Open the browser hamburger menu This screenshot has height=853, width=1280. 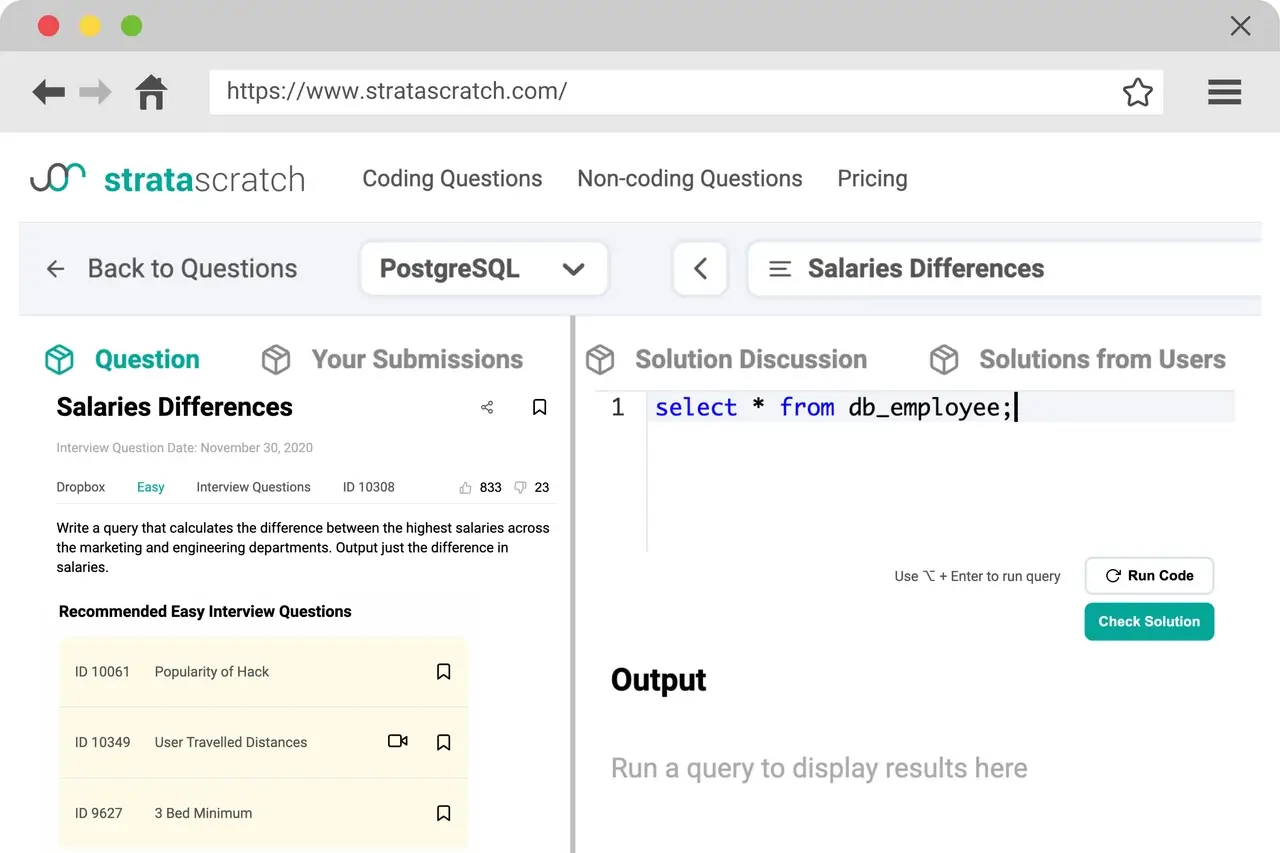pos(1224,92)
